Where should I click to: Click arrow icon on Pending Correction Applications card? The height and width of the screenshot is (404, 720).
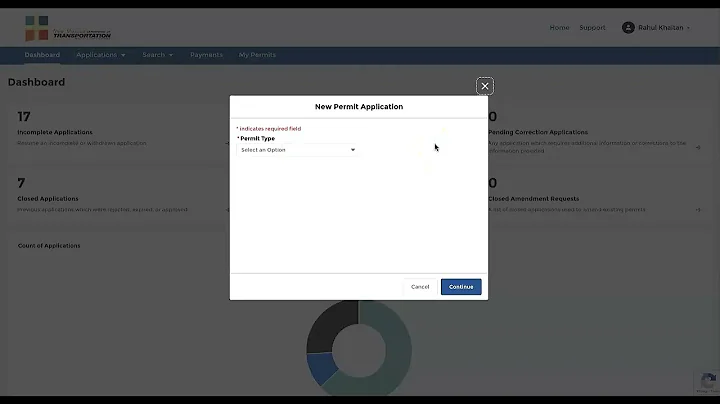698,147
